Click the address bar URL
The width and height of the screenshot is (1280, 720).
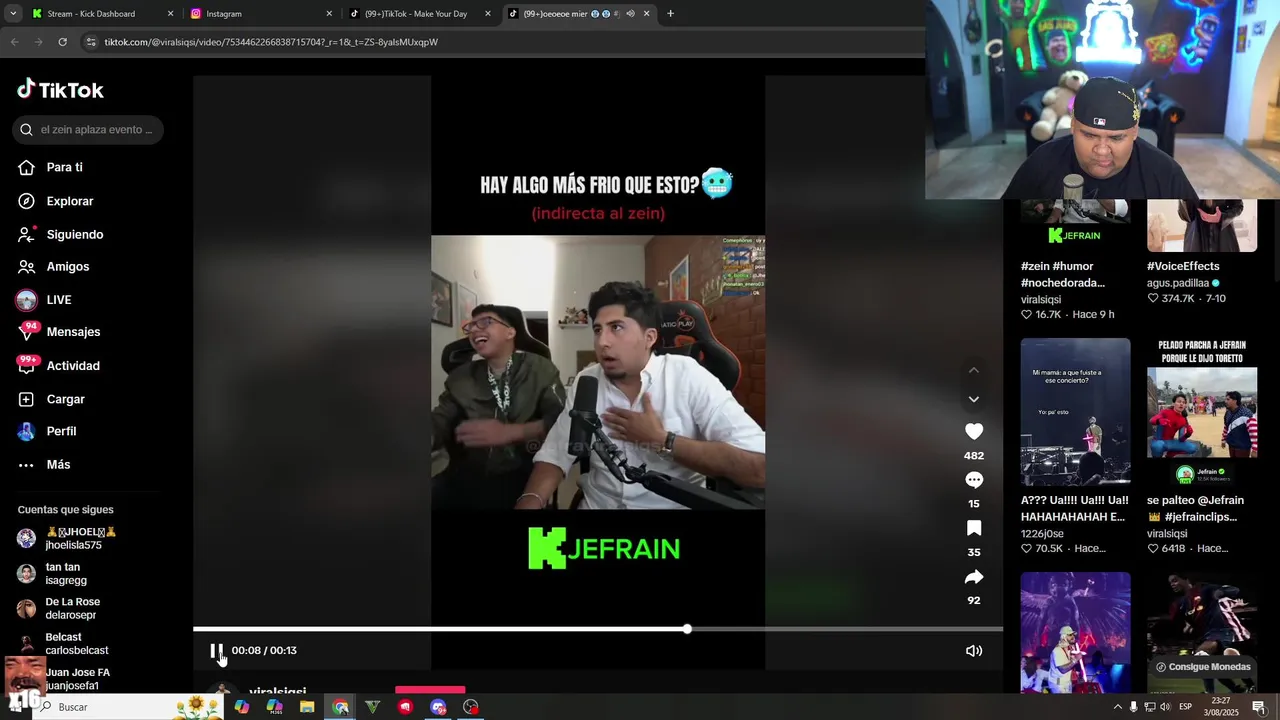click(x=271, y=42)
